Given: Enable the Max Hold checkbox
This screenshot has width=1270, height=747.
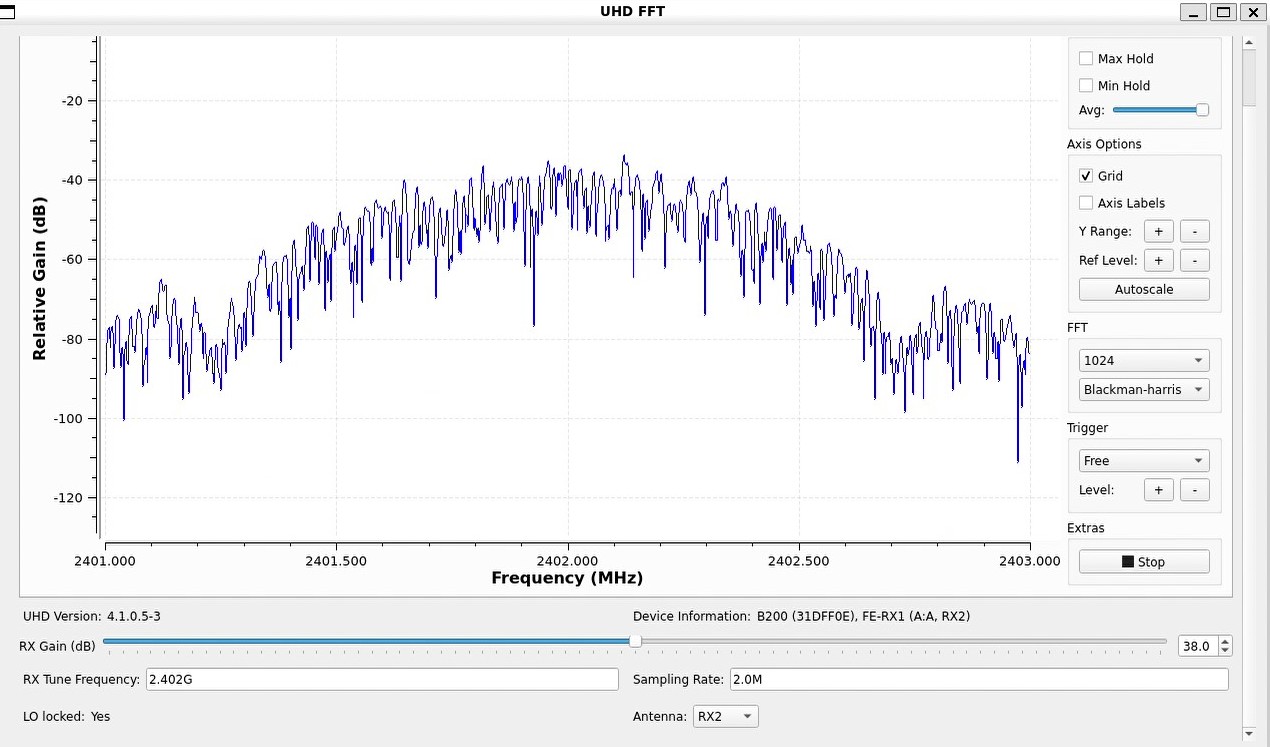Looking at the screenshot, I should point(1086,59).
